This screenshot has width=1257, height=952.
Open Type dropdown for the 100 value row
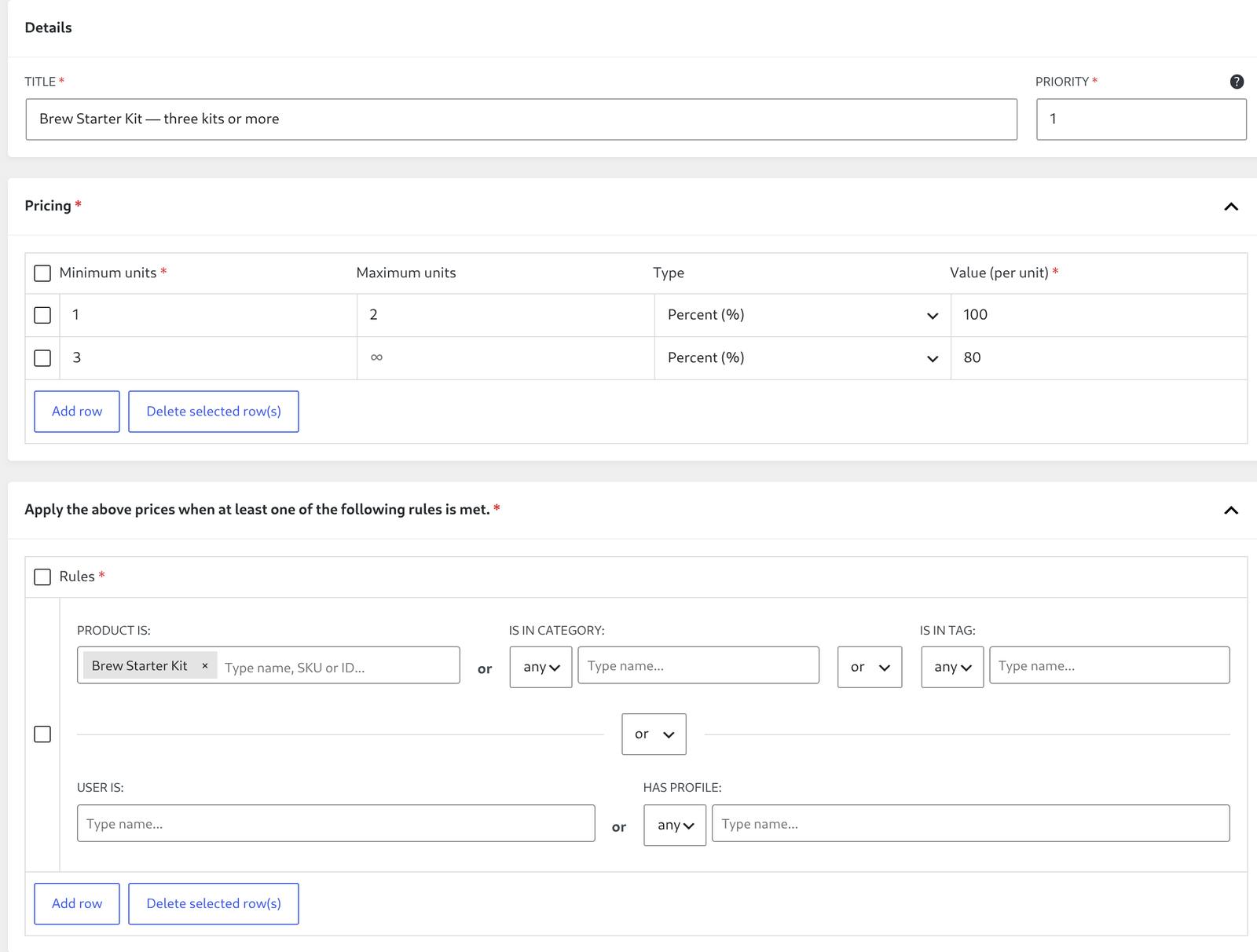click(x=802, y=315)
